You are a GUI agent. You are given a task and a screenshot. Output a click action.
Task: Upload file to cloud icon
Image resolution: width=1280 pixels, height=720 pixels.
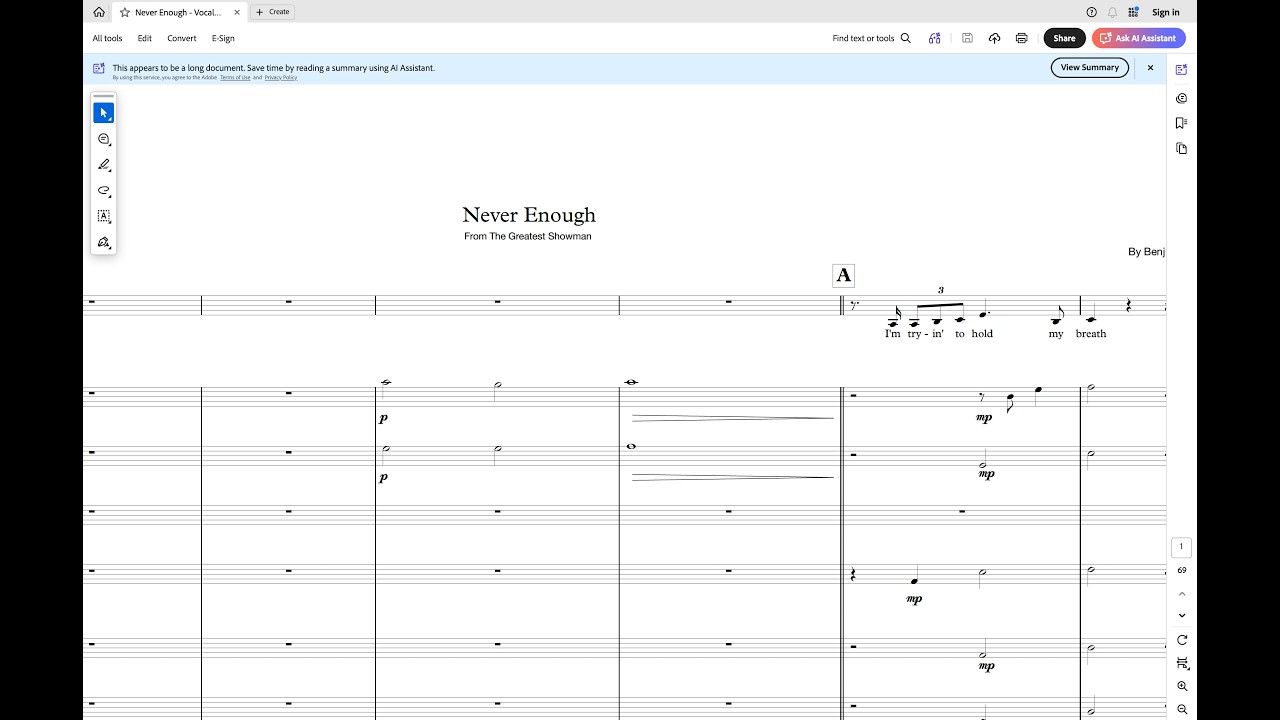994,38
